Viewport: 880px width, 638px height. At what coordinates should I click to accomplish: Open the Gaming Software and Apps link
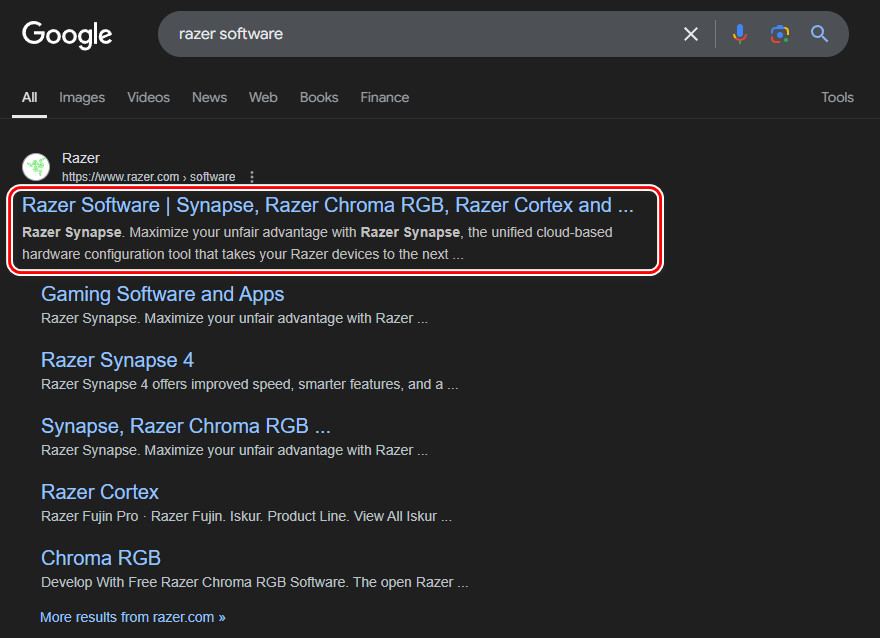[162, 294]
